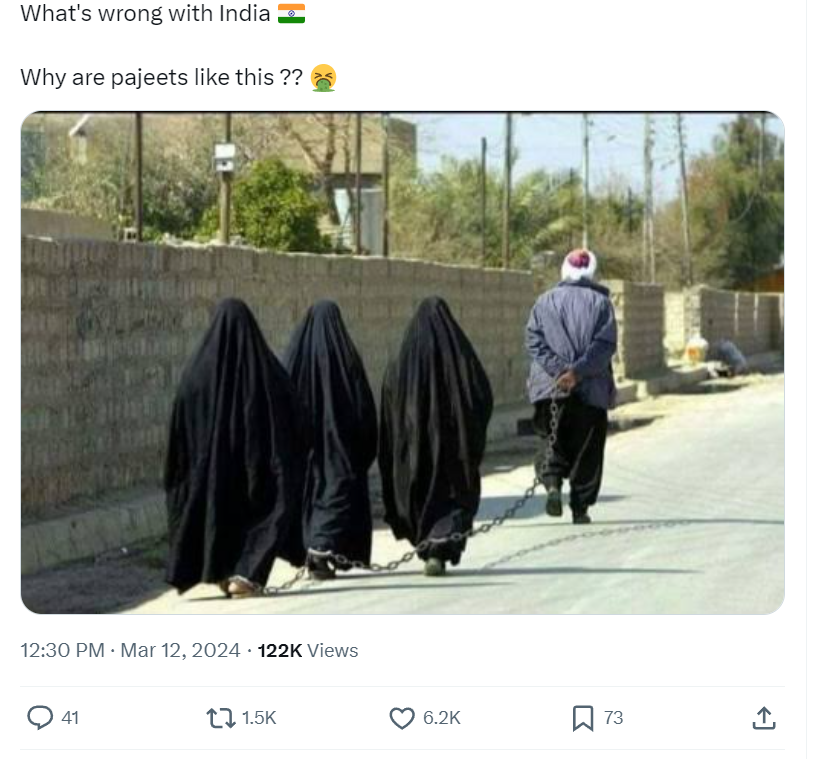Screen dimensions: 817x759
Task: Click the reply speech bubble icon
Action: pos(40,717)
